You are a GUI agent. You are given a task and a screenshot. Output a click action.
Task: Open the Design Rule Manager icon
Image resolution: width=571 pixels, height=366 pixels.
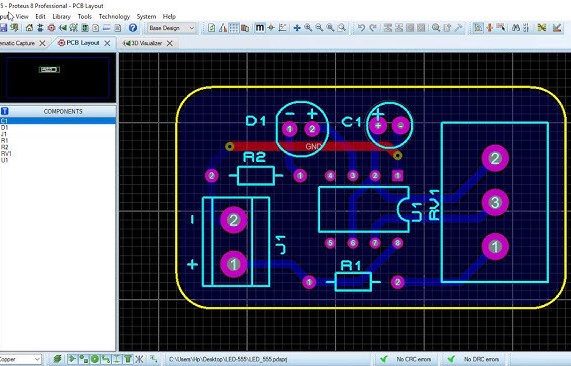point(556,28)
